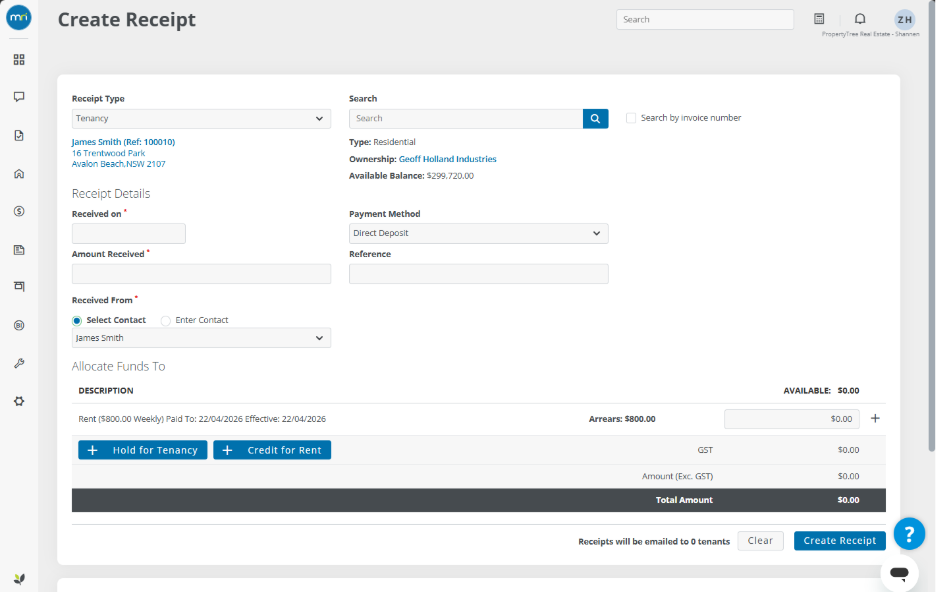The image size is (936, 592).
Task: Click the Create Receipt button
Action: pyautogui.click(x=839, y=541)
